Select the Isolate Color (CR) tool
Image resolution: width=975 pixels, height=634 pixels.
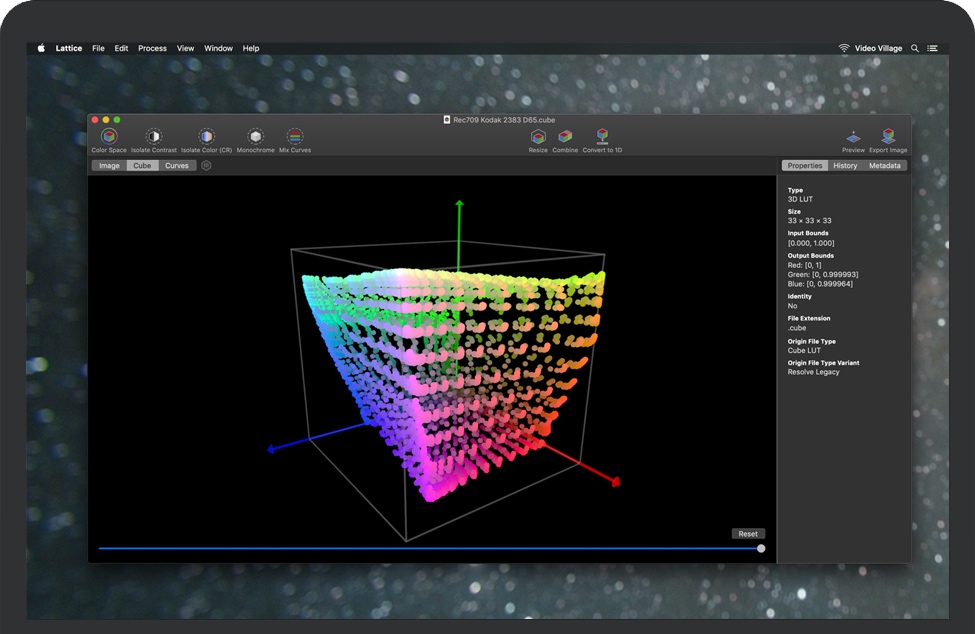(x=205, y=138)
